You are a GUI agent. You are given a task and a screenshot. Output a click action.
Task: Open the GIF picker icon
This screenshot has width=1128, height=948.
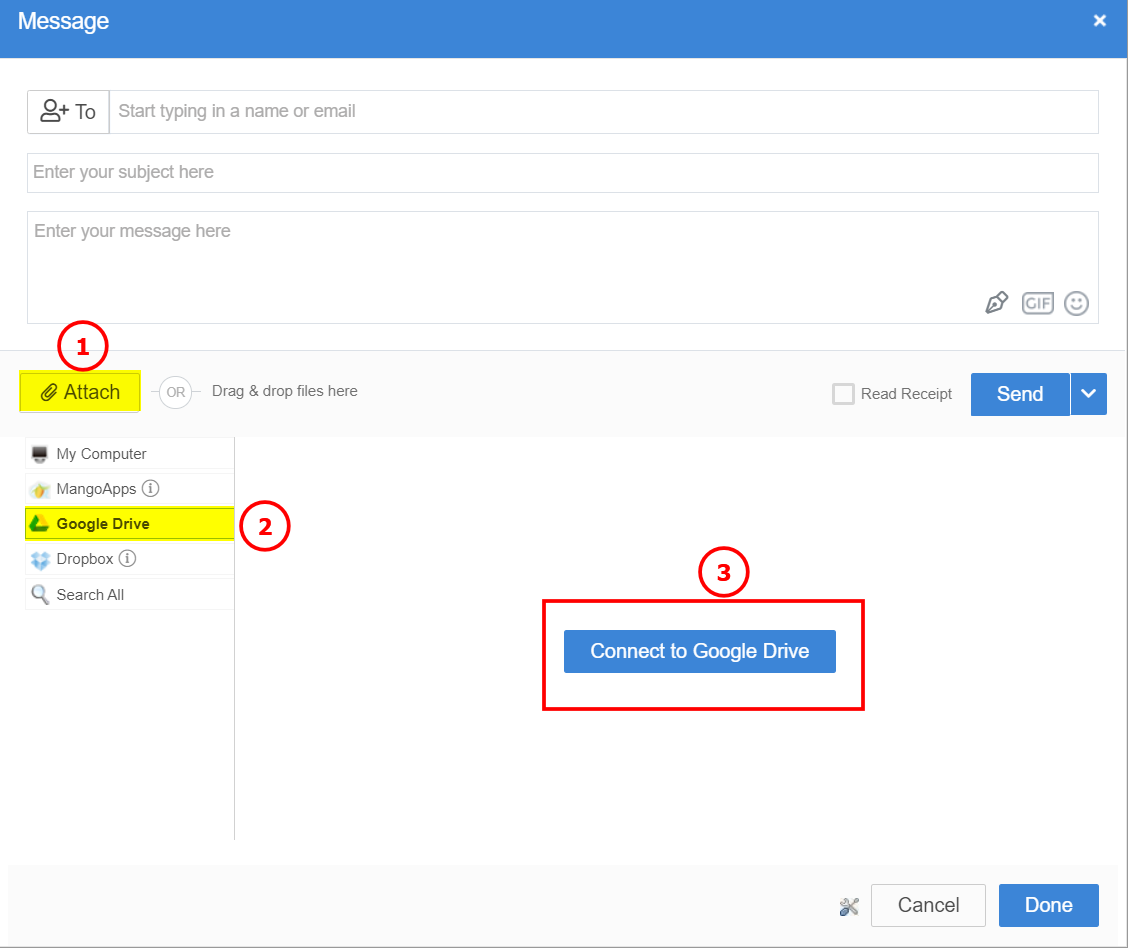click(x=1037, y=303)
